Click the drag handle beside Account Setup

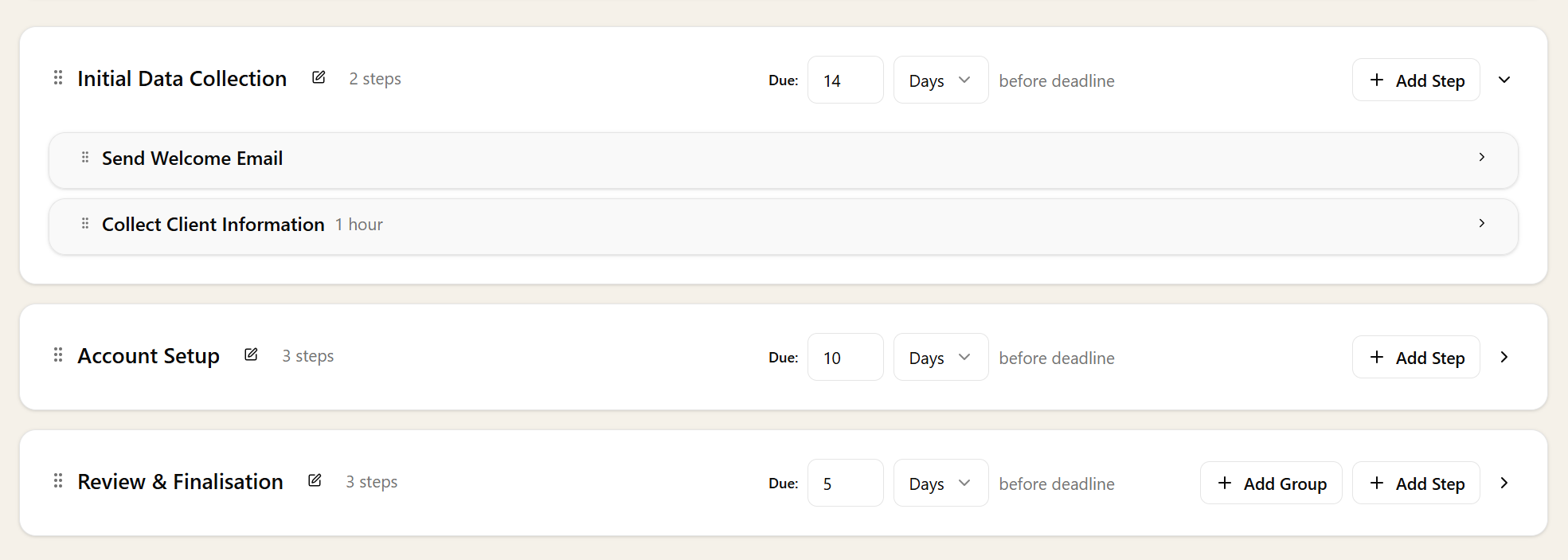tap(57, 355)
